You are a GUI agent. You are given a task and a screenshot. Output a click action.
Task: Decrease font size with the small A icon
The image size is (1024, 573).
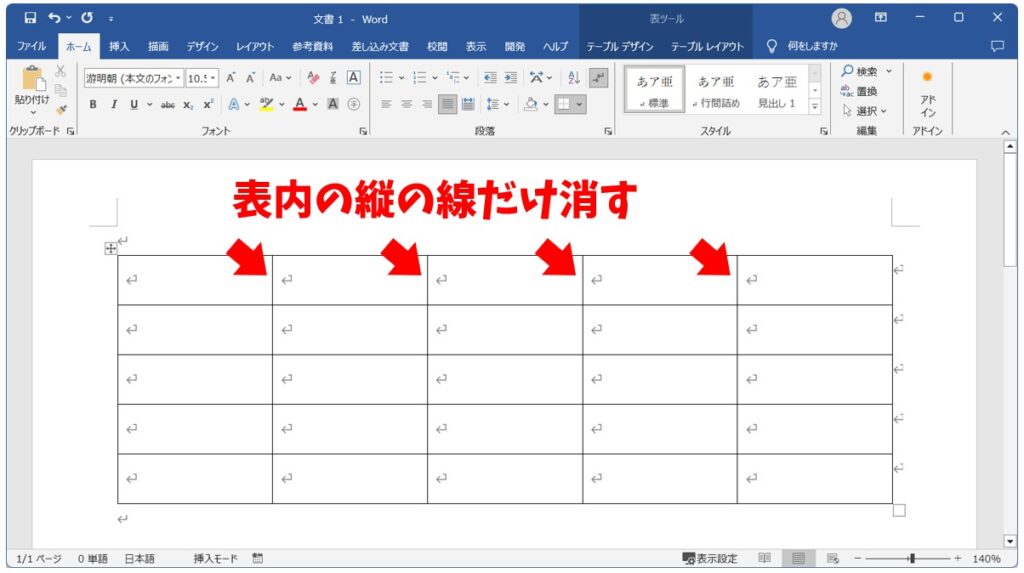(x=250, y=78)
